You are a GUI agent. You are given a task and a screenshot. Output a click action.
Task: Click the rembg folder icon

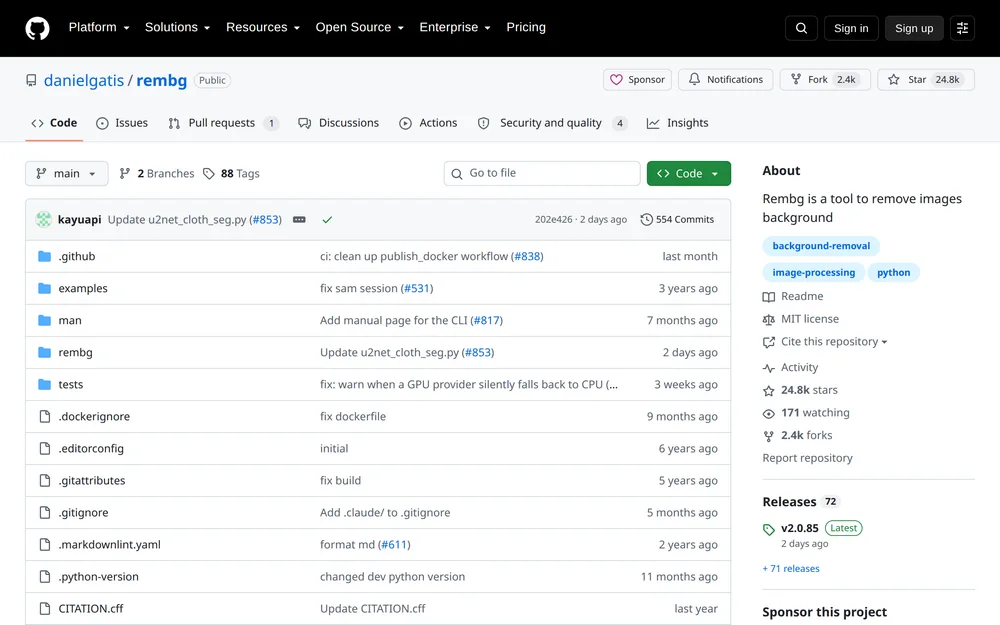(44, 352)
